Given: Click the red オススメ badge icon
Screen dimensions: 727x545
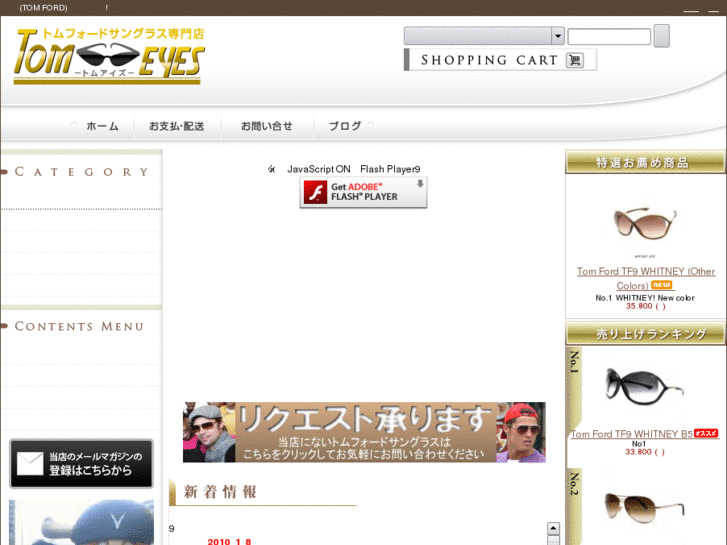Looking at the screenshot, I should coord(706,433).
